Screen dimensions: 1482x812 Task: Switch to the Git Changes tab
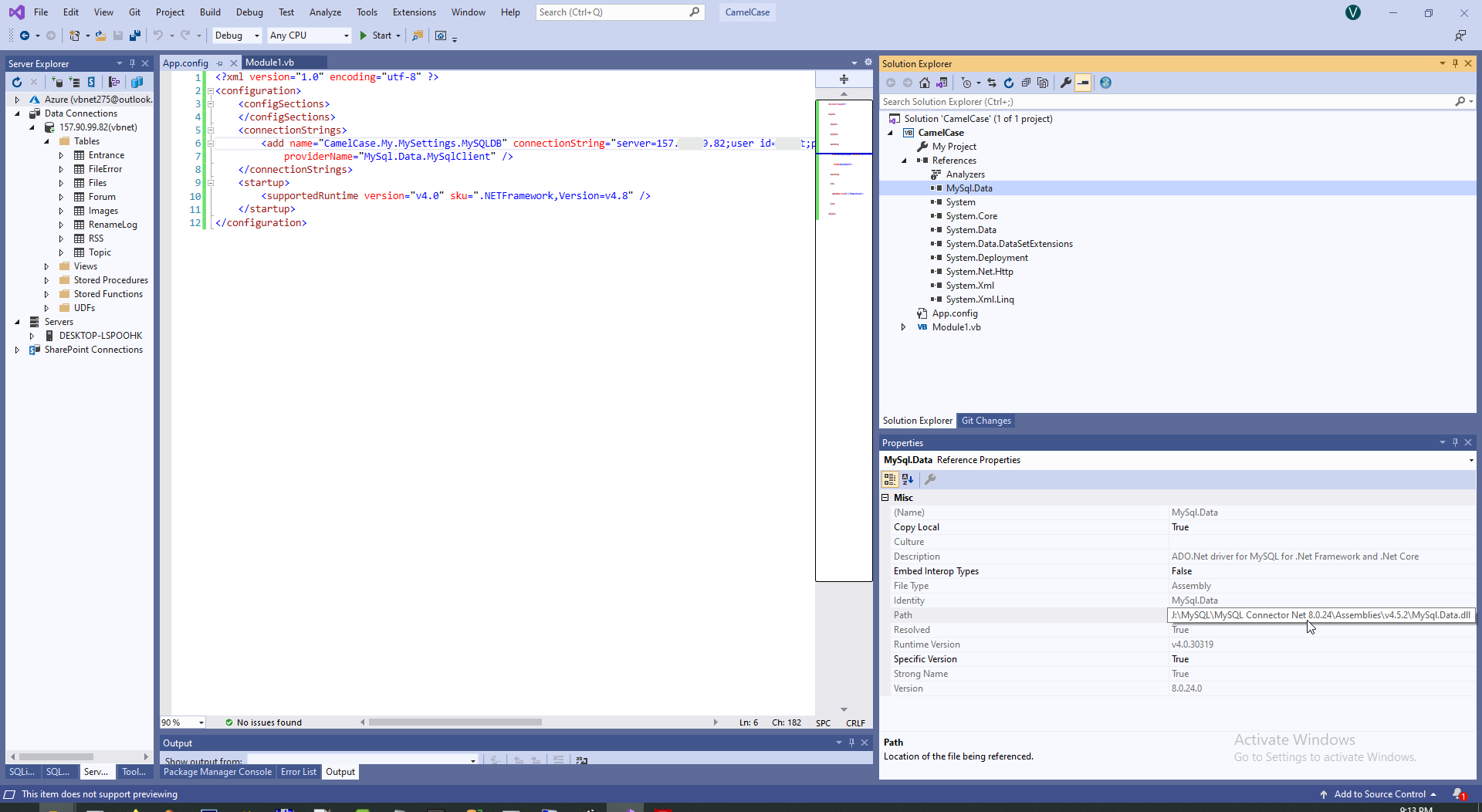(x=986, y=421)
